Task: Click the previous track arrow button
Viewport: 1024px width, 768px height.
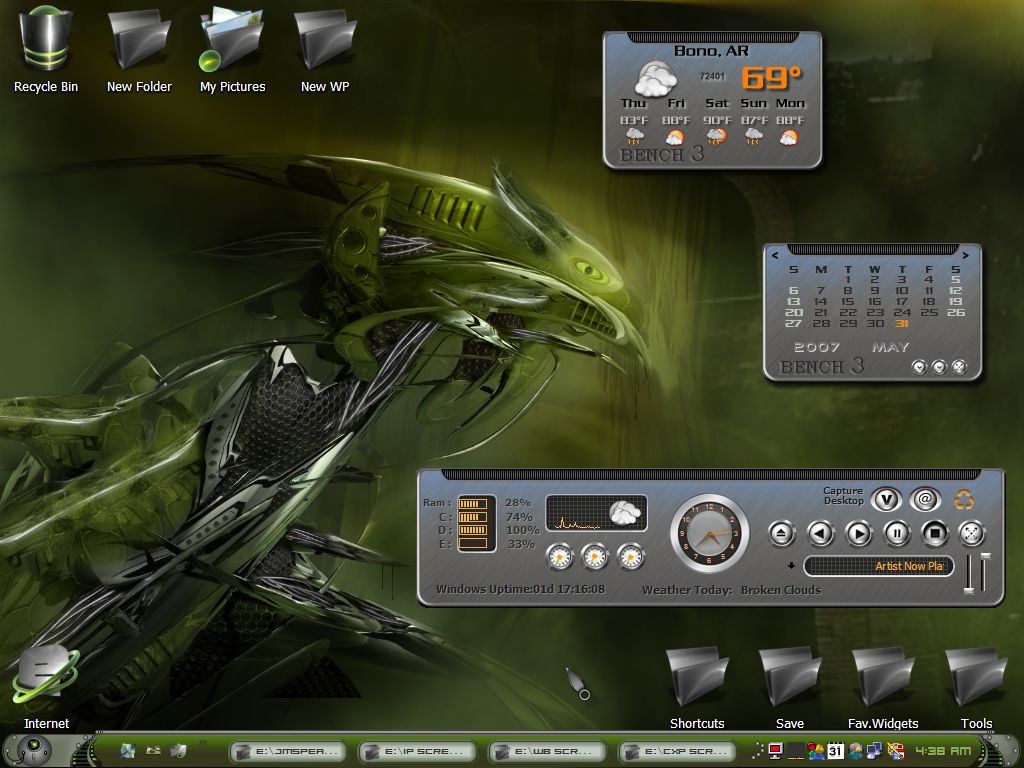Action: 820,534
